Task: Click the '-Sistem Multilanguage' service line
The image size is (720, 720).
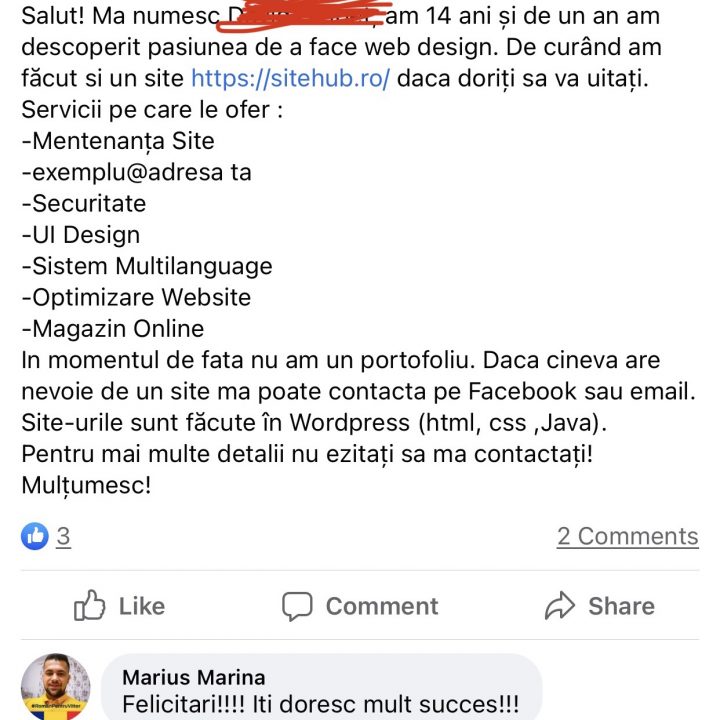Action: pyautogui.click(x=146, y=266)
